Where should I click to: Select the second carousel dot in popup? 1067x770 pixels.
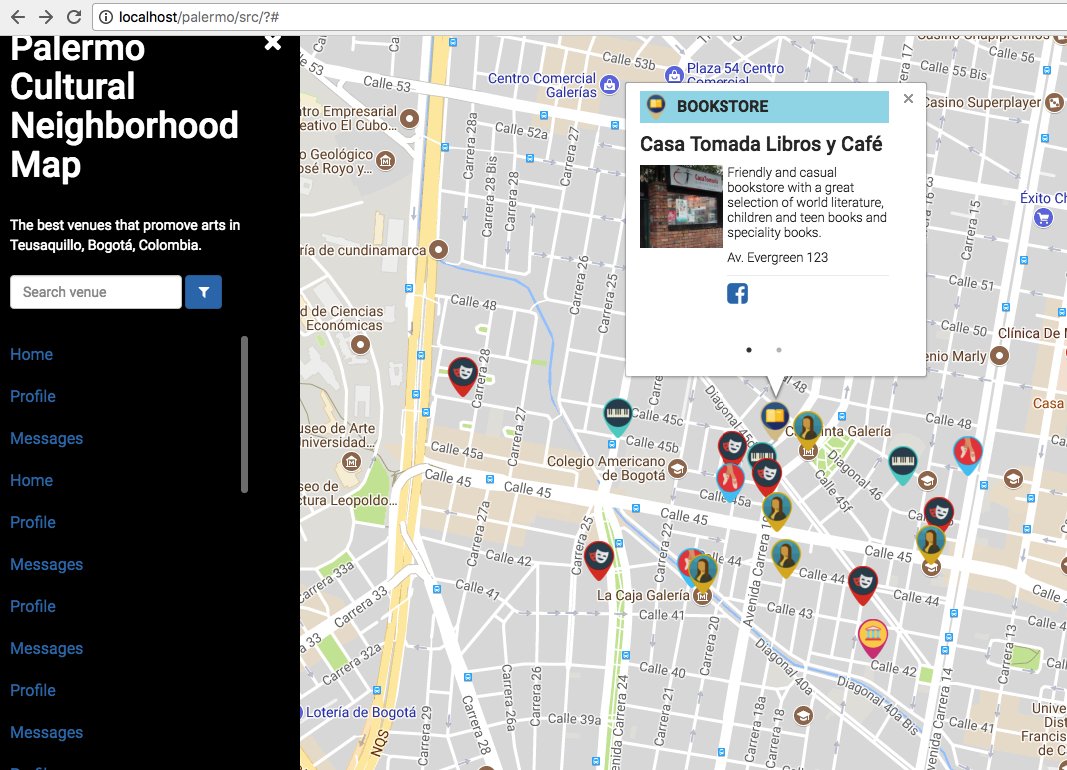(778, 350)
